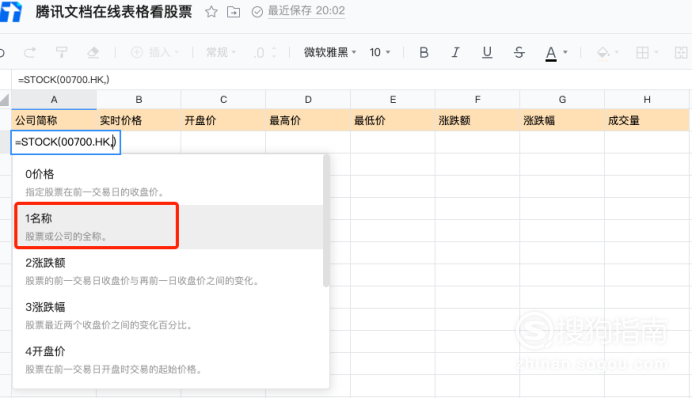Select column E header
This screenshot has width=692, height=398.
[393, 100]
